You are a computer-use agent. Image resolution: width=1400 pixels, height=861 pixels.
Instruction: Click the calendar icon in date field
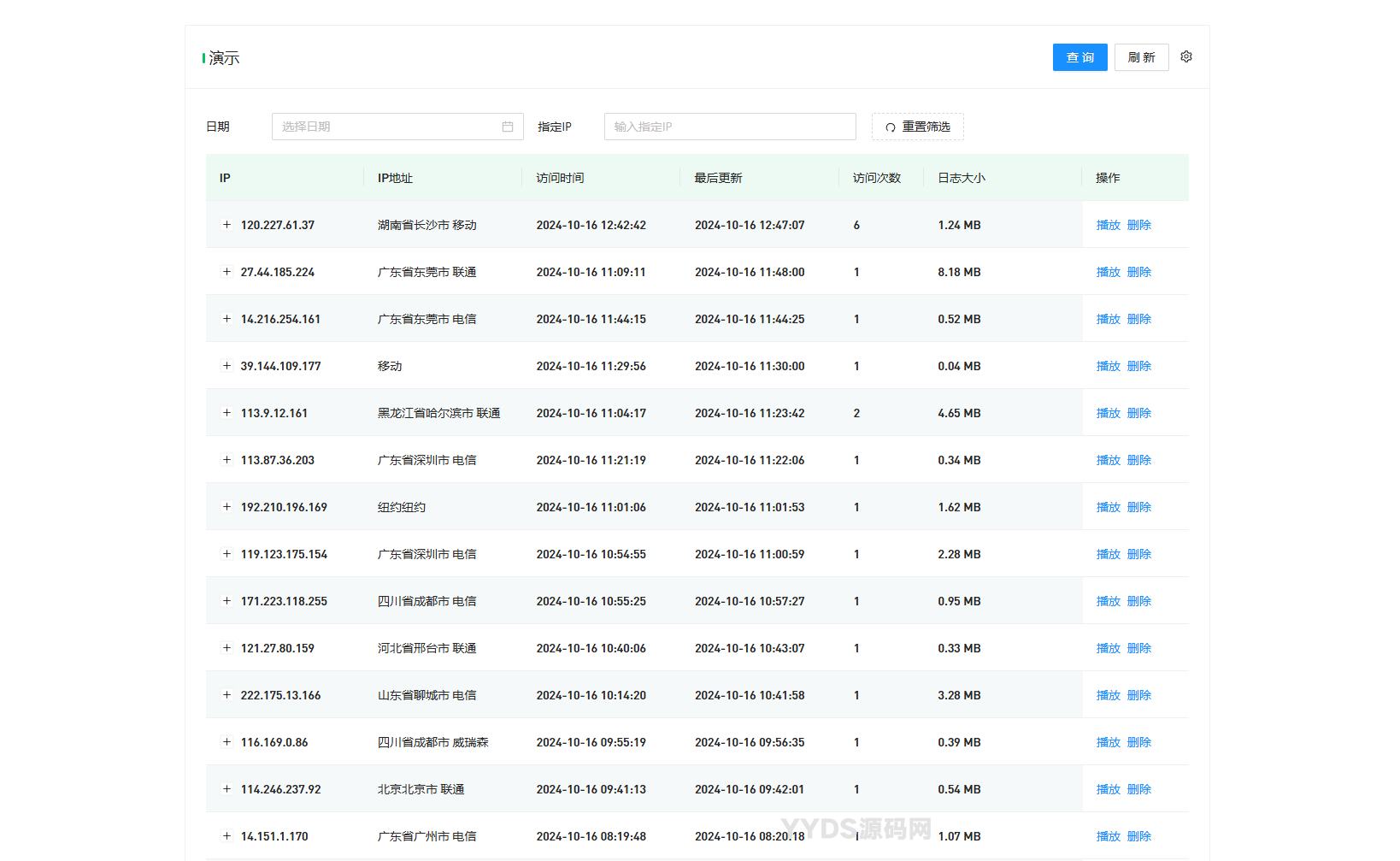(x=508, y=127)
